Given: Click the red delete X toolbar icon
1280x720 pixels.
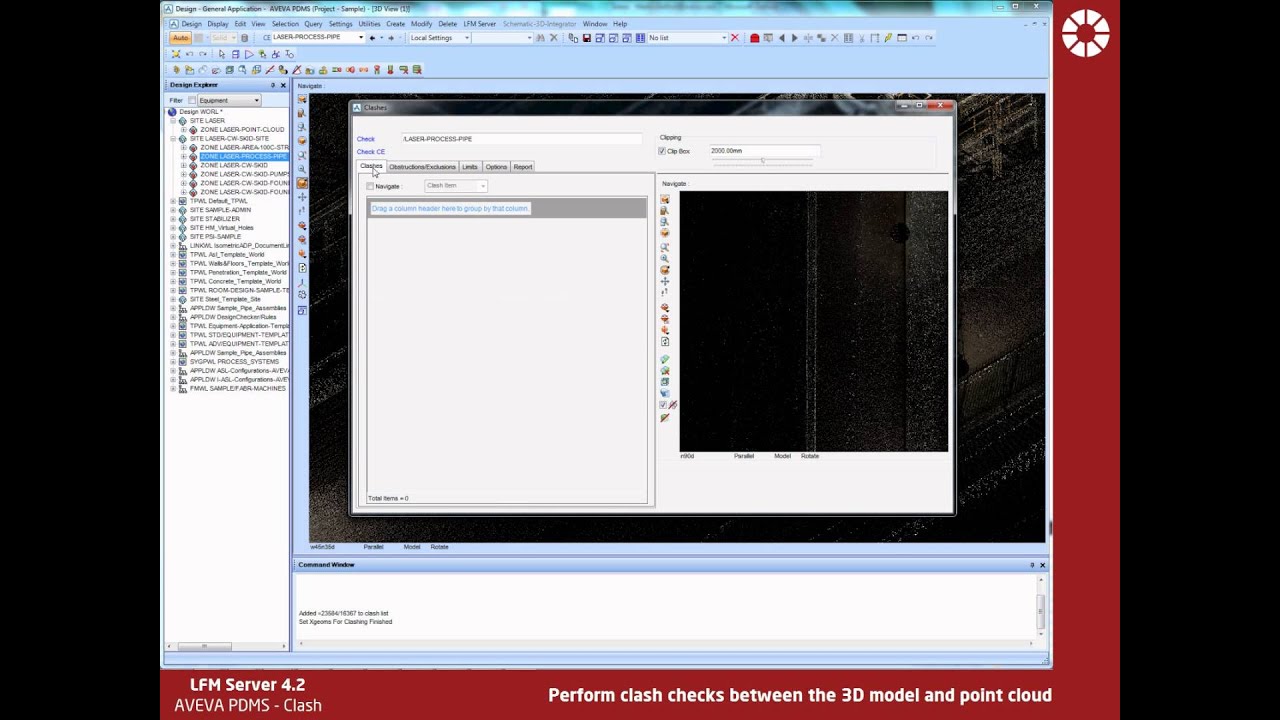Looking at the screenshot, I should point(735,38).
